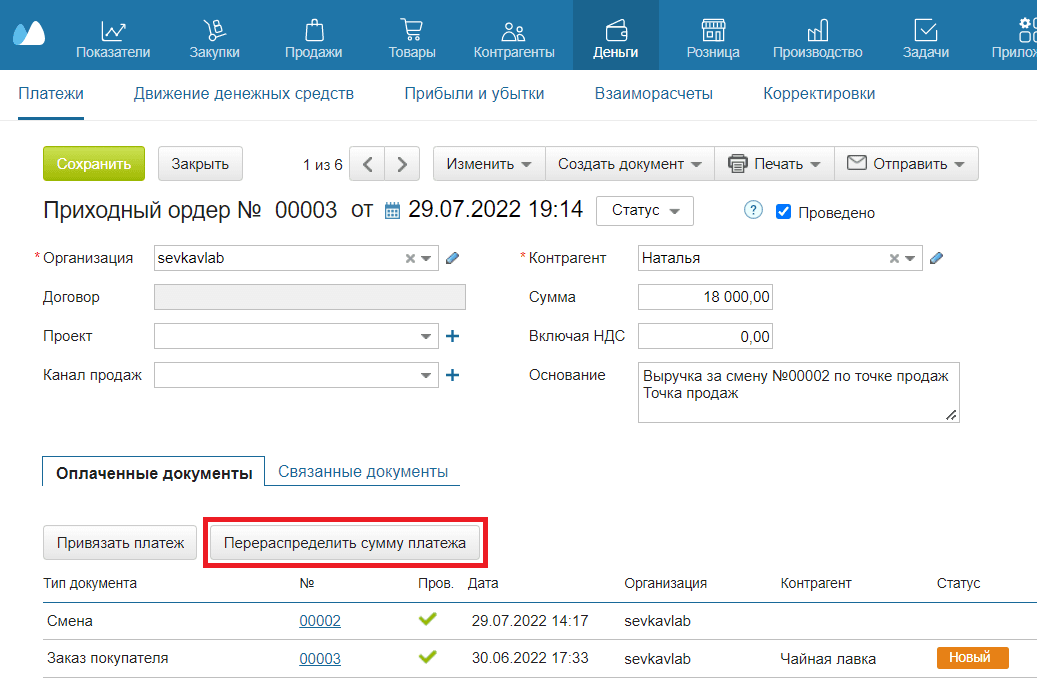Click the help question mark icon
Viewport: 1037px width, 679px height.
tap(754, 211)
